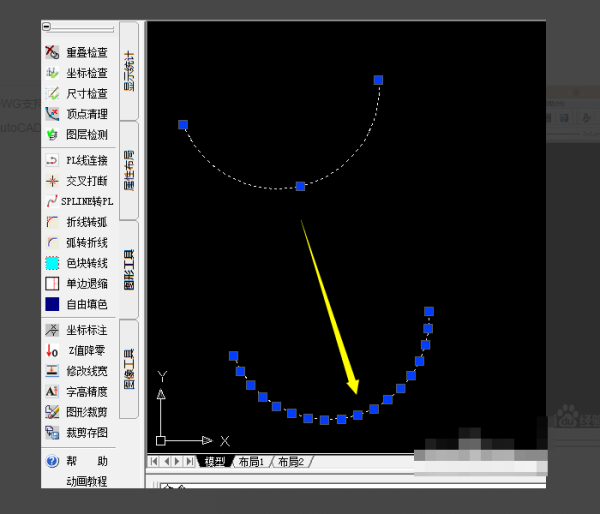Image resolution: width=600 pixels, height=514 pixels.
Task: Open the 属性布局 vertical tab
Action: (x=129, y=169)
